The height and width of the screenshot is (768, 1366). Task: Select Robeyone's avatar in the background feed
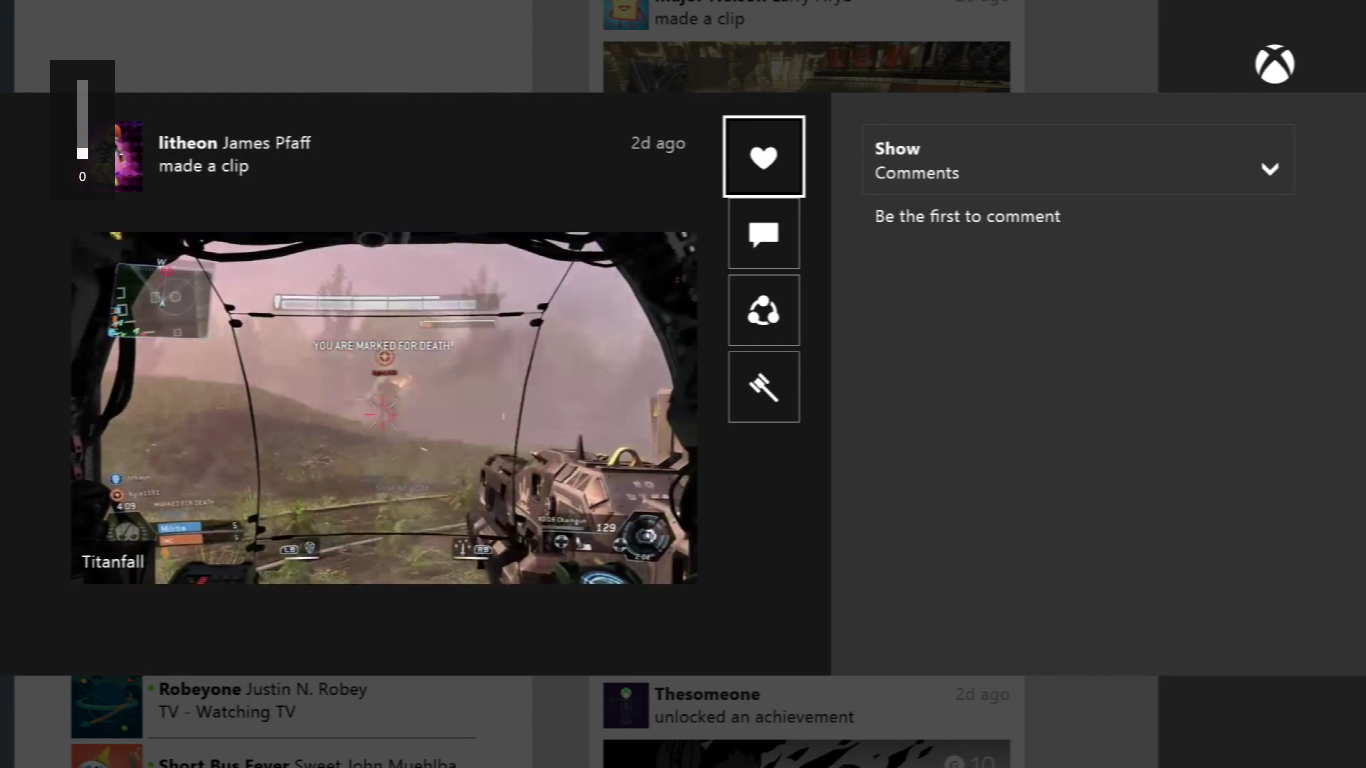[107, 707]
